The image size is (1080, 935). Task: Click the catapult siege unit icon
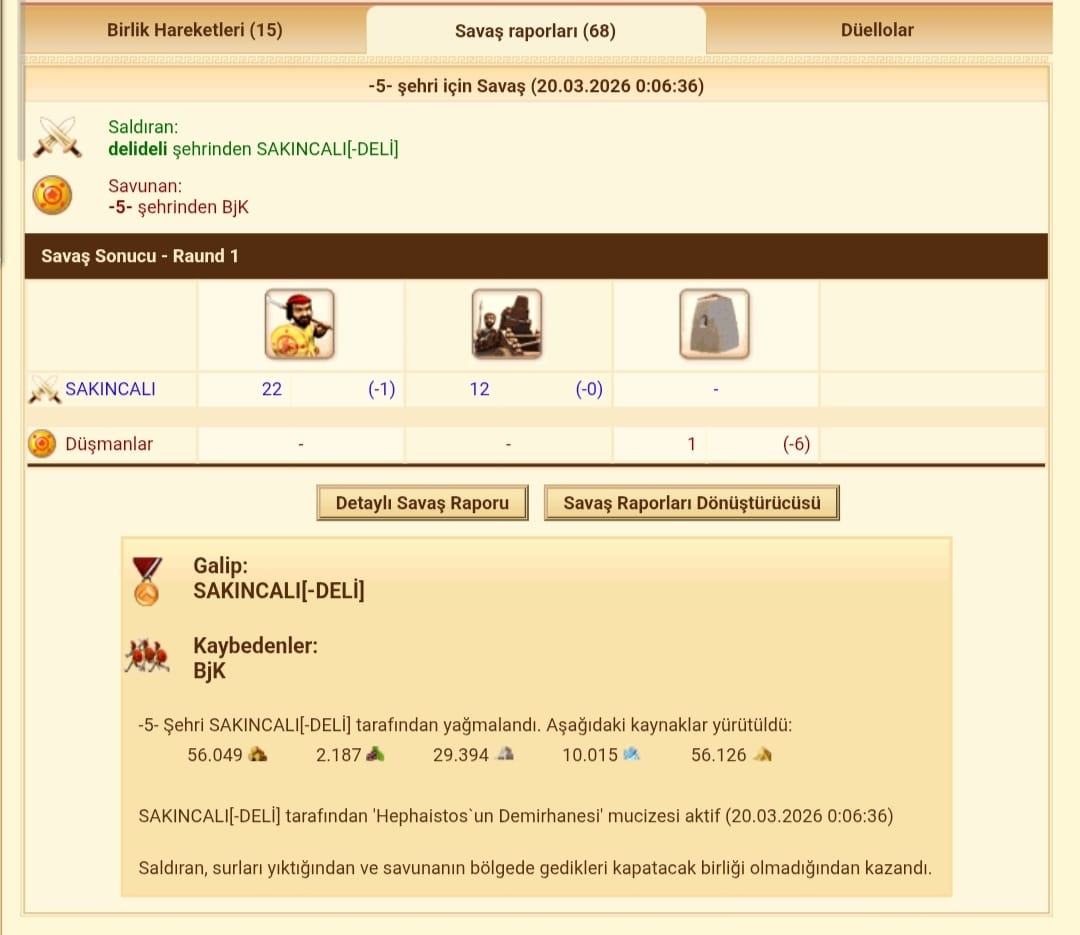pyautogui.click(x=507, y=324)
